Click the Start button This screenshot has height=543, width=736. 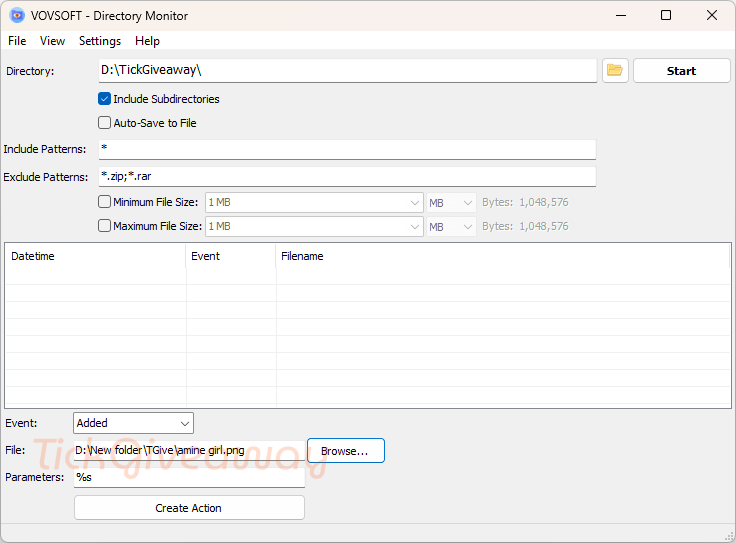[682, 71]
